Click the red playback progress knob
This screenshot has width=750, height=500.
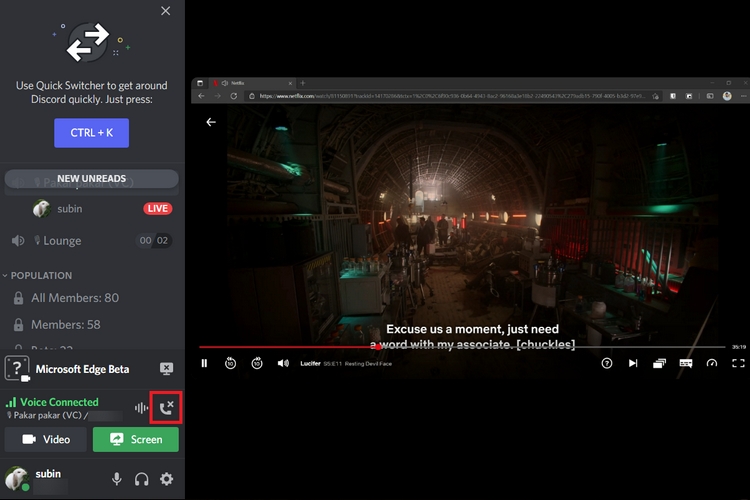(x=378, y=347)
